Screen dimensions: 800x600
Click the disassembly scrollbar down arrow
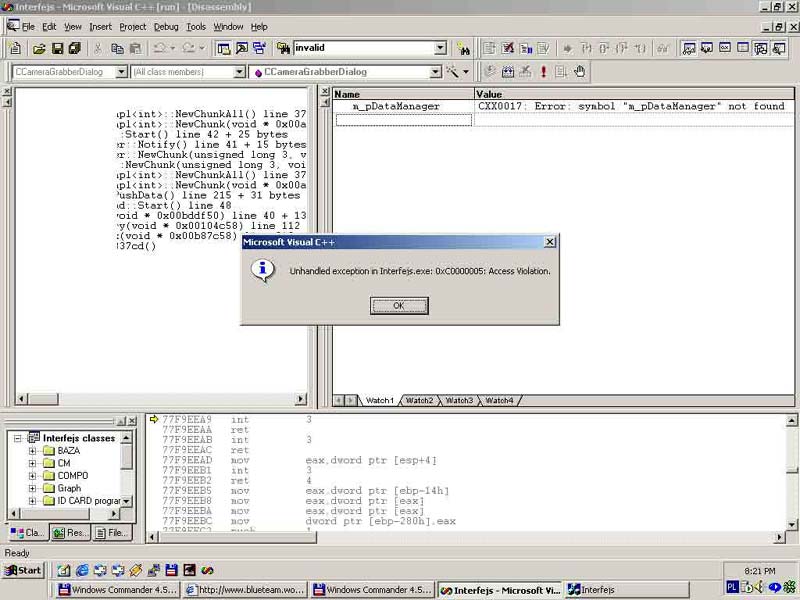coord(791,524)
